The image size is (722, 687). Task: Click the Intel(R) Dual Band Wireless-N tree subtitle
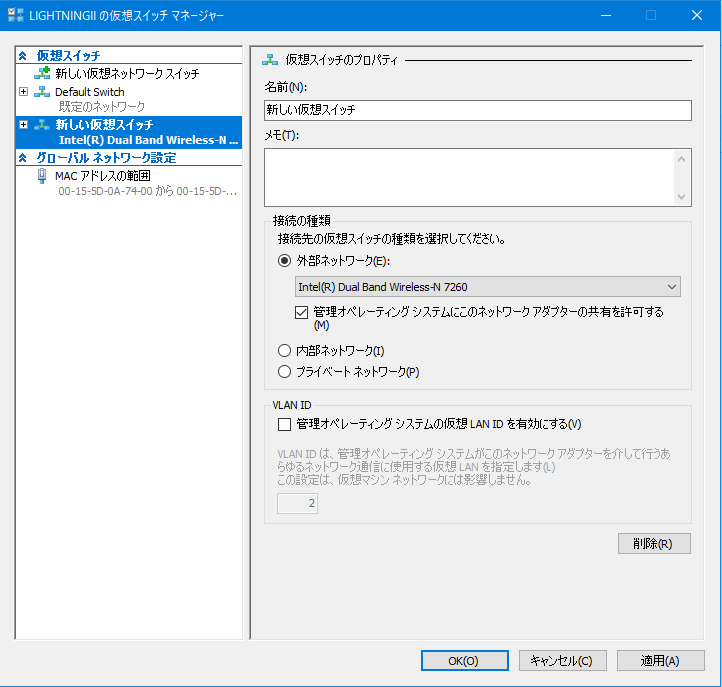click(148, 140)
